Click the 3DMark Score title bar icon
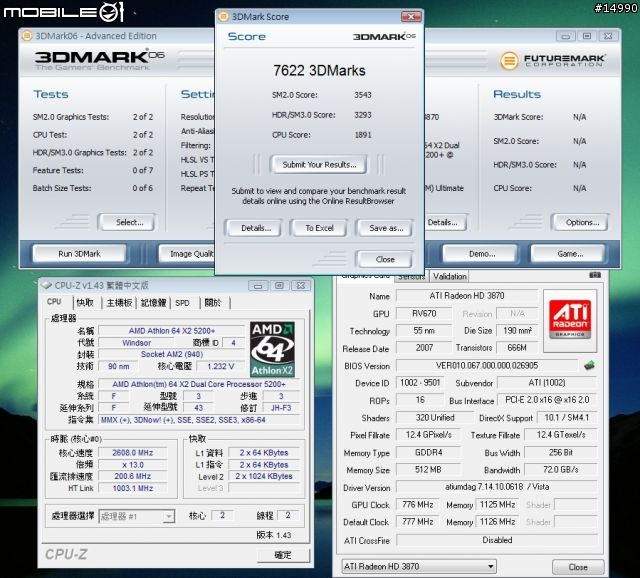The image size is (640, 578). click(223, 17)
